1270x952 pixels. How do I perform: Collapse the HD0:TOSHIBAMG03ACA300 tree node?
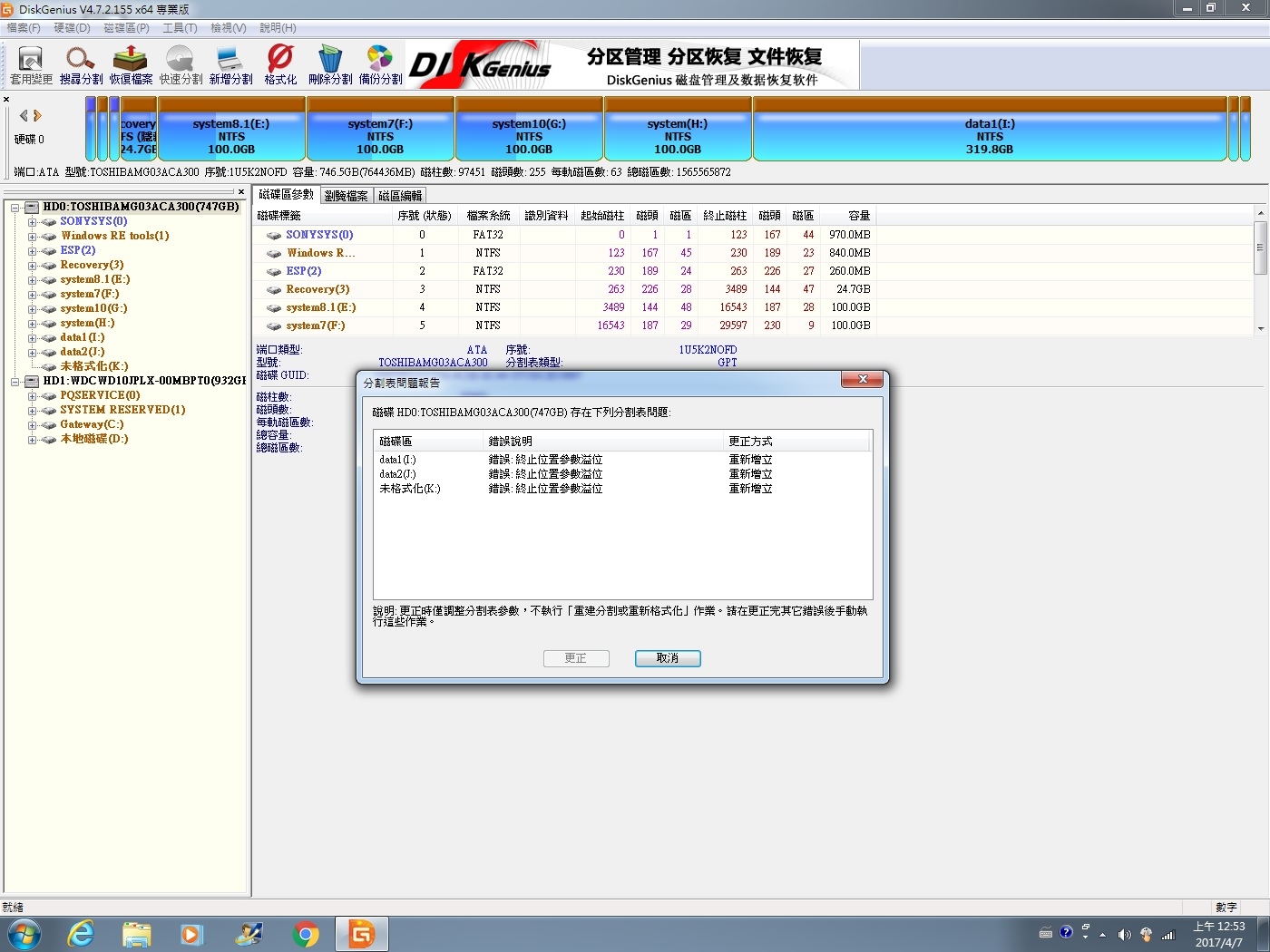pos(15,208)
